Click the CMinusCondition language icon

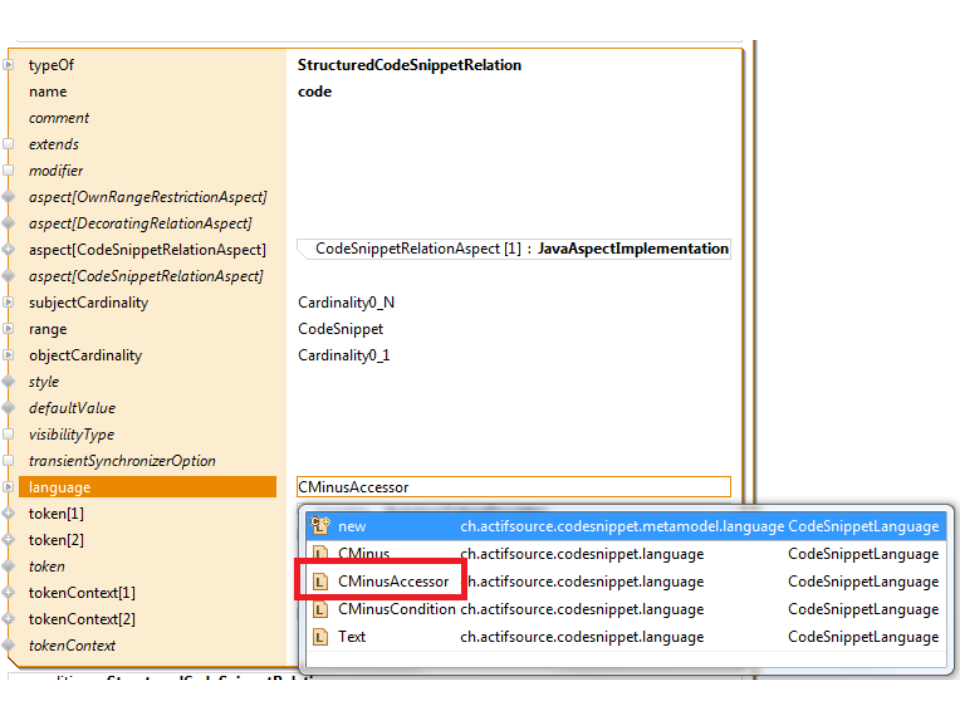click(x=320, y=609)
